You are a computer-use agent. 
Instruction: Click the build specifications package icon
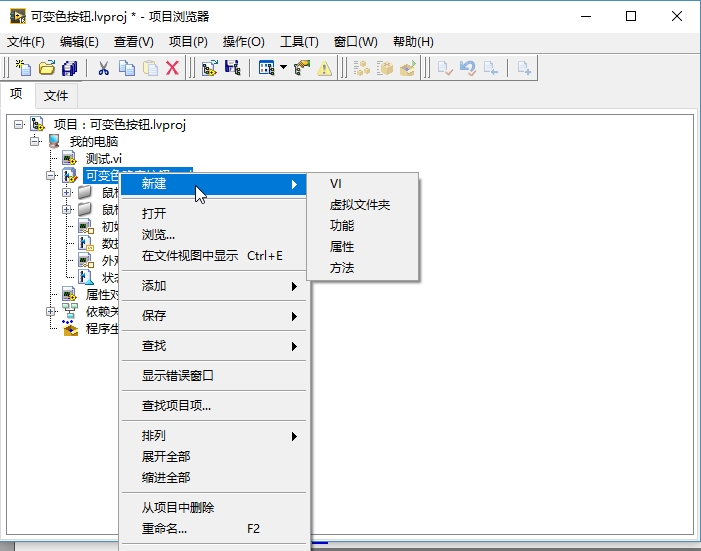(70, 328)
